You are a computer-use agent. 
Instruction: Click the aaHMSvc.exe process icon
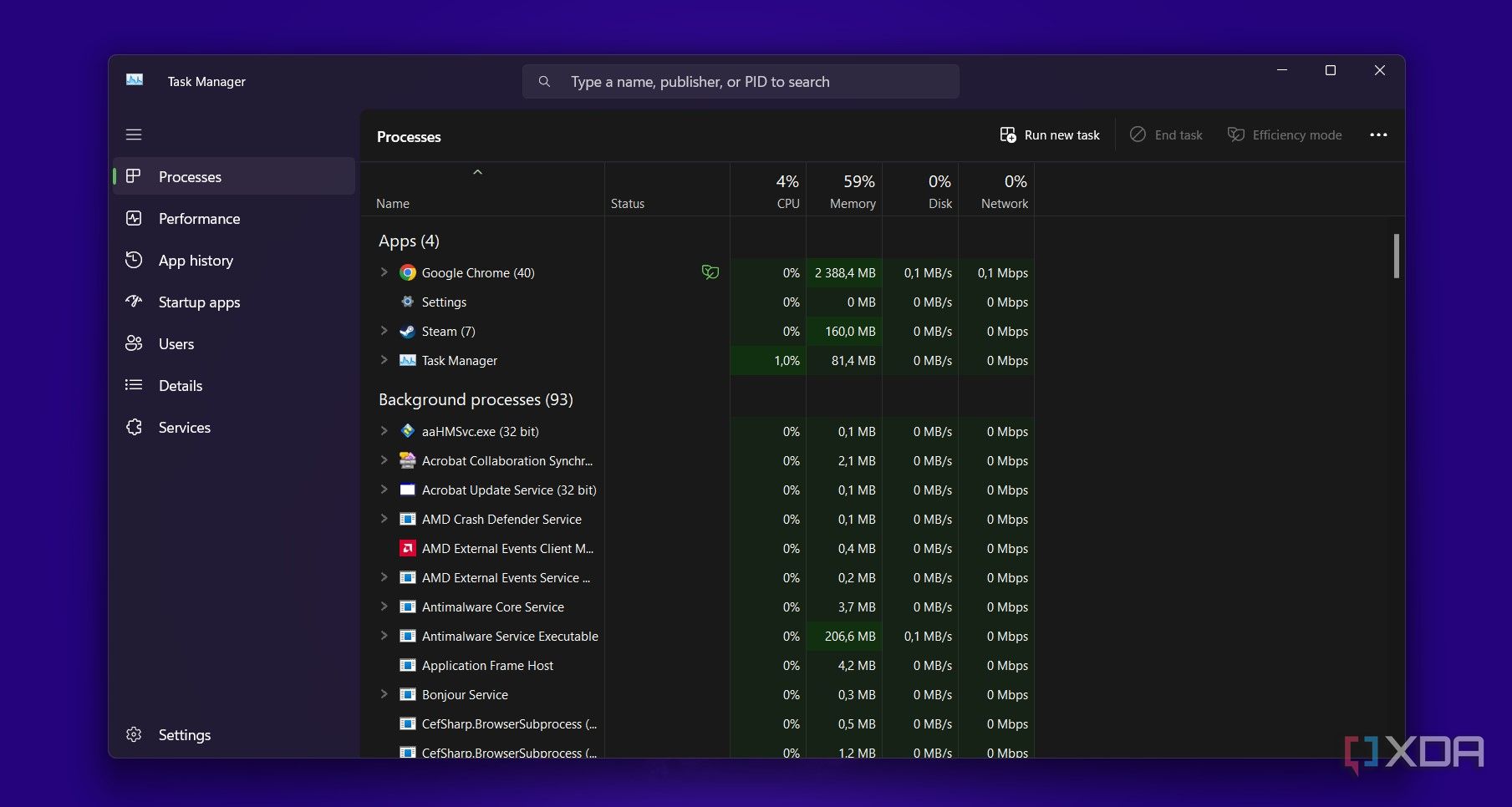408,431
